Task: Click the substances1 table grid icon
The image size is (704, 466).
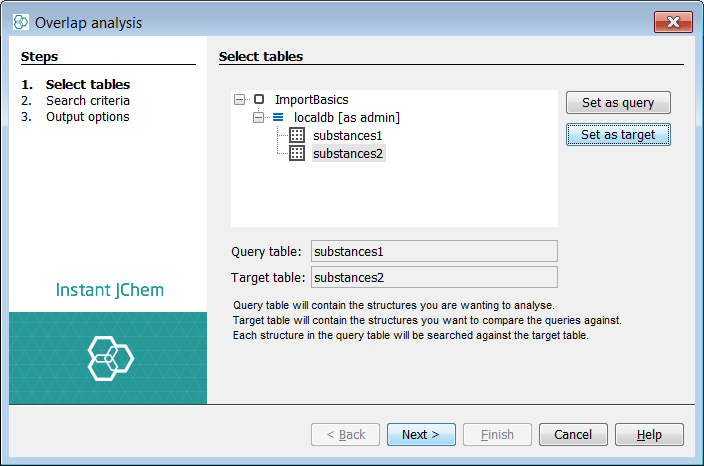Action: coord(297,135)
